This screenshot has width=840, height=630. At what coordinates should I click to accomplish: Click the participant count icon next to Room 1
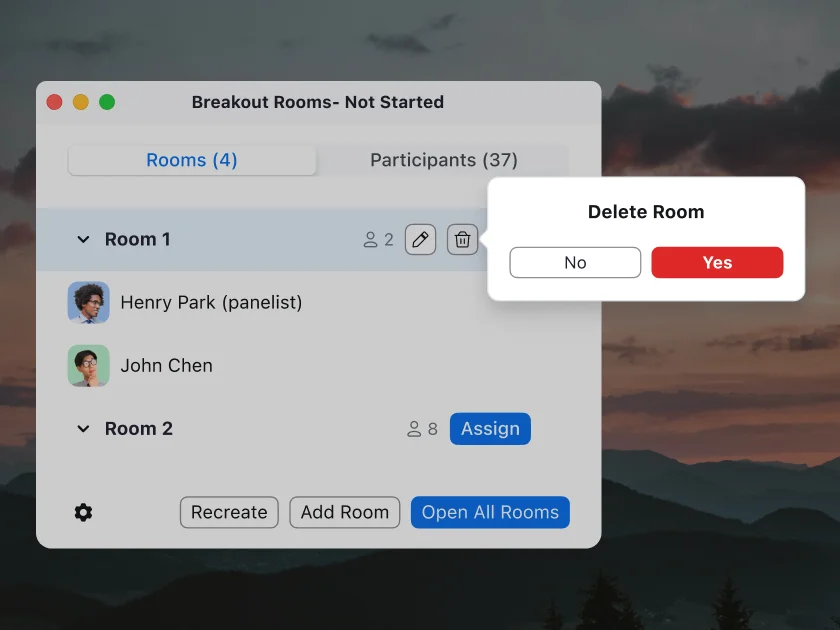point(371,239)
